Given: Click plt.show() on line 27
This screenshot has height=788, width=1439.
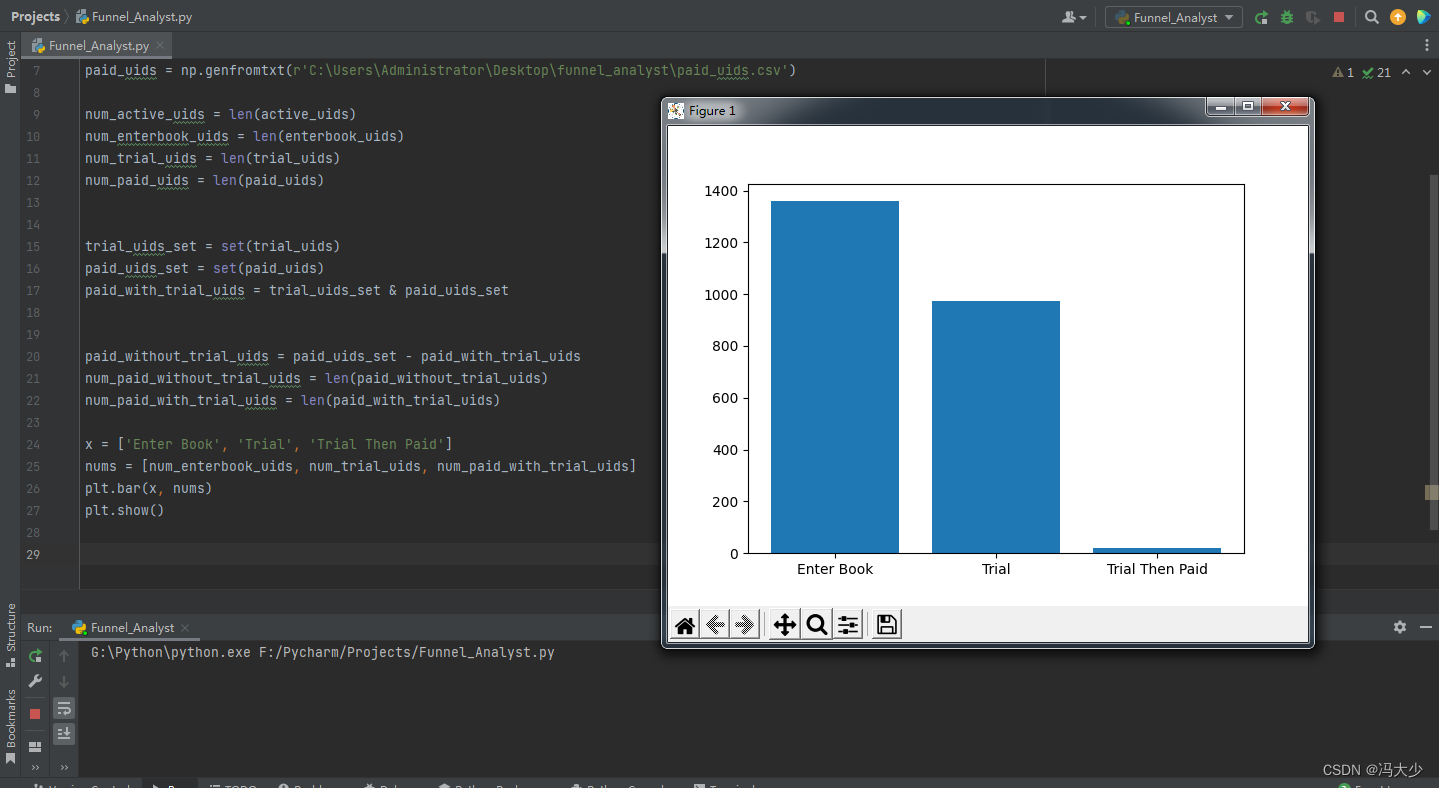Looking at the screenshot, I should (x=124, y=510).
